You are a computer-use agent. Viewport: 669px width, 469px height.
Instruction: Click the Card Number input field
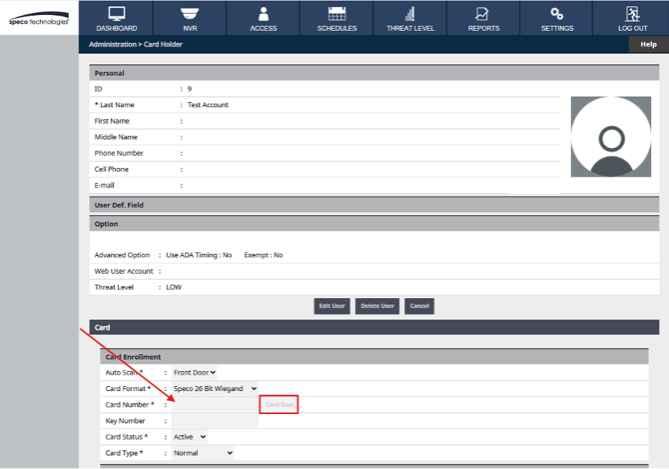click(x=214, y=405)
